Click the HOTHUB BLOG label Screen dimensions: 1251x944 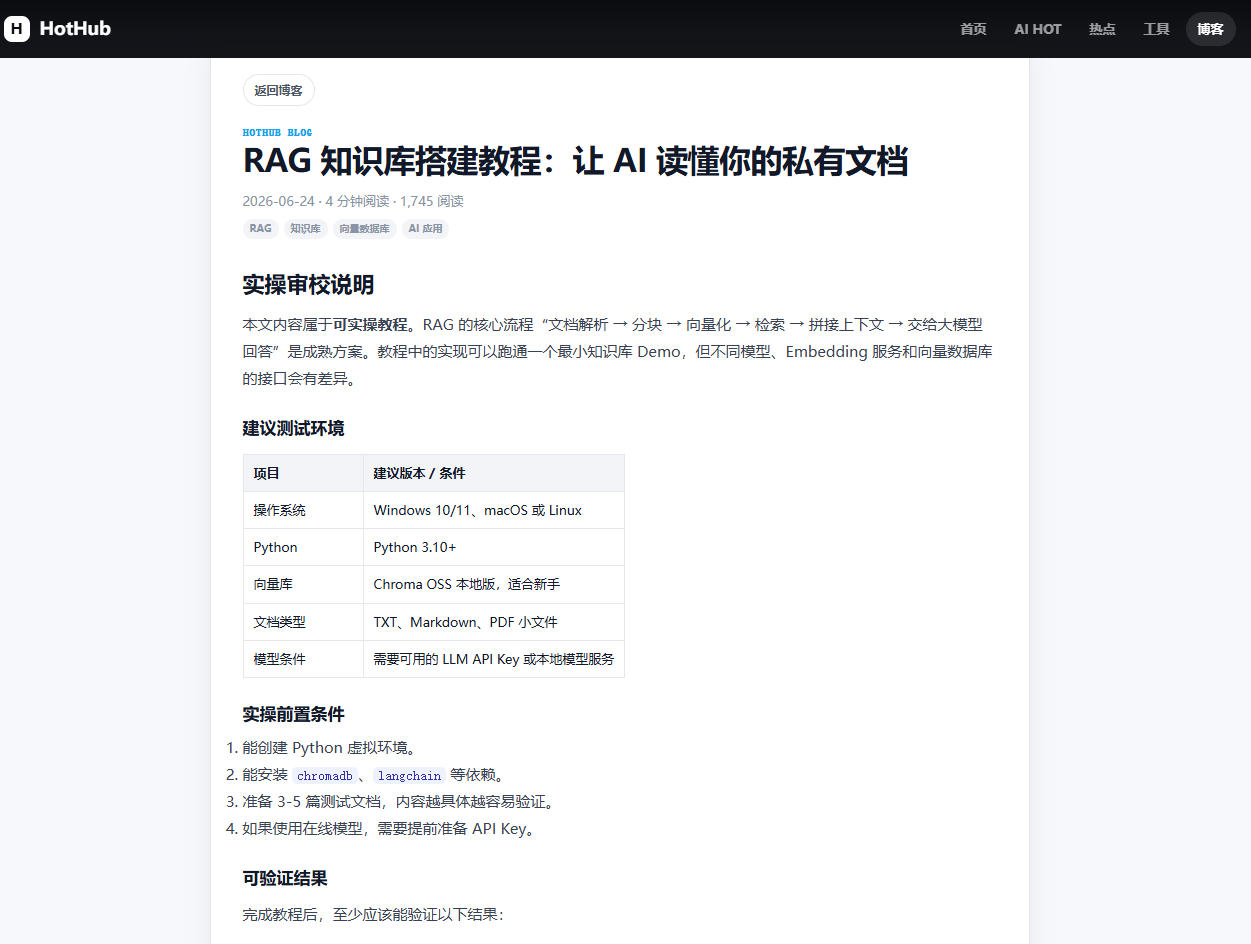277,132
